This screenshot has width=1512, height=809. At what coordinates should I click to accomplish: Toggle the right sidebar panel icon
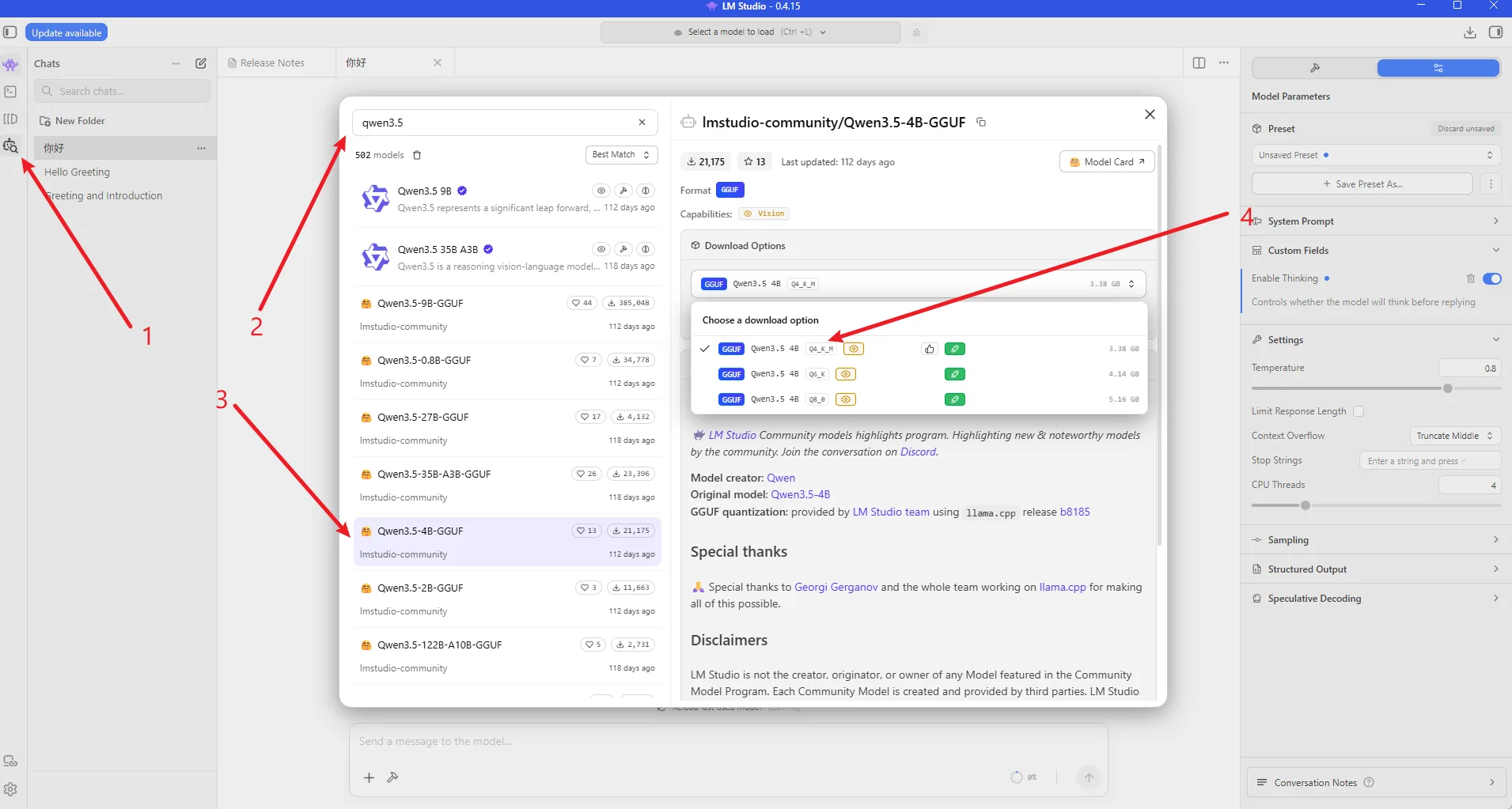1495,32
